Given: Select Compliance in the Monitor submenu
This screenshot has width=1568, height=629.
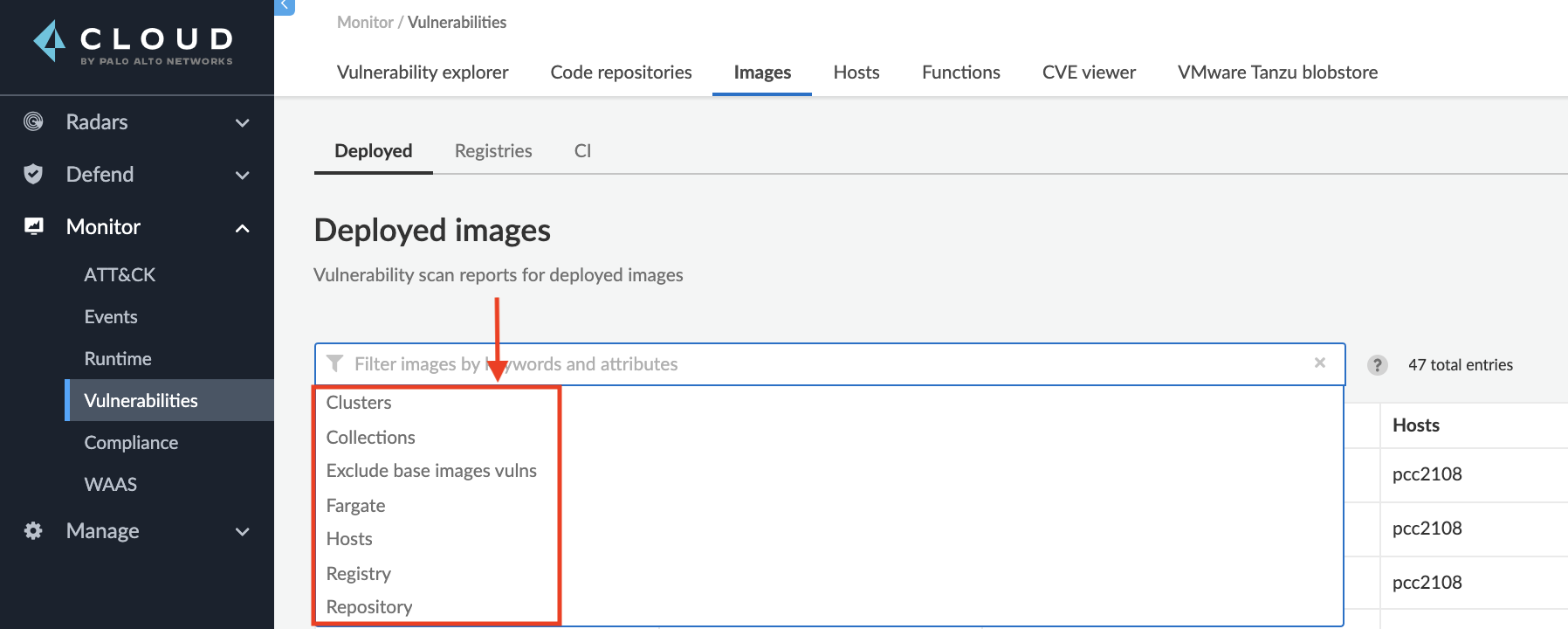Looking at the screenshot, I should pyautogui.click(x=131, y=442).
